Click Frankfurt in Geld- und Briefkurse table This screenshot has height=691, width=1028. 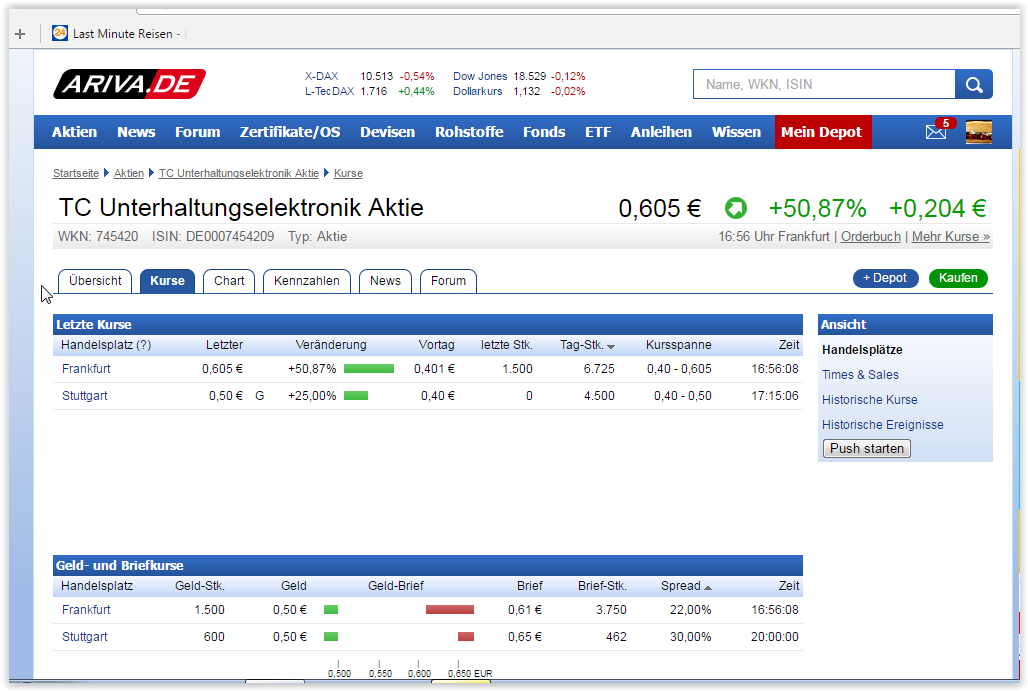(x=86, y=609)
